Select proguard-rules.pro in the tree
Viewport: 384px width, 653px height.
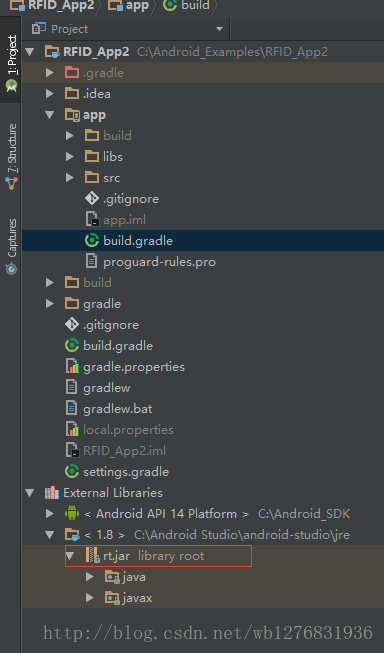160,262
